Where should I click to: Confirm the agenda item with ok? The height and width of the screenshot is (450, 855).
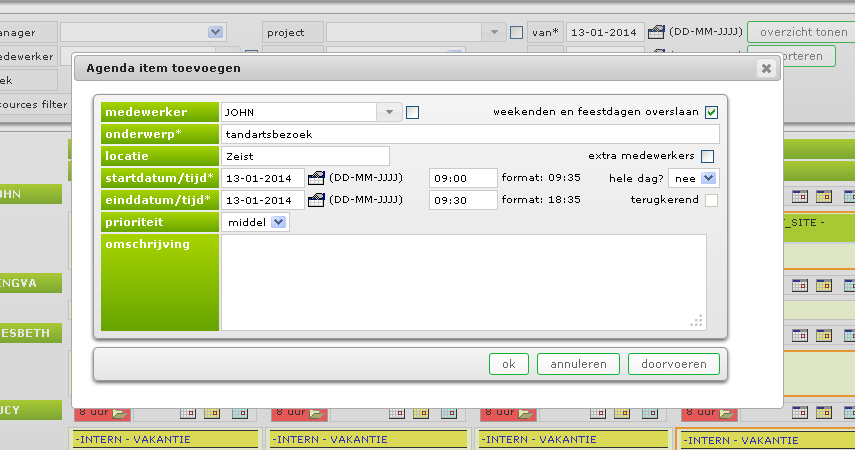tap(509, 364)
